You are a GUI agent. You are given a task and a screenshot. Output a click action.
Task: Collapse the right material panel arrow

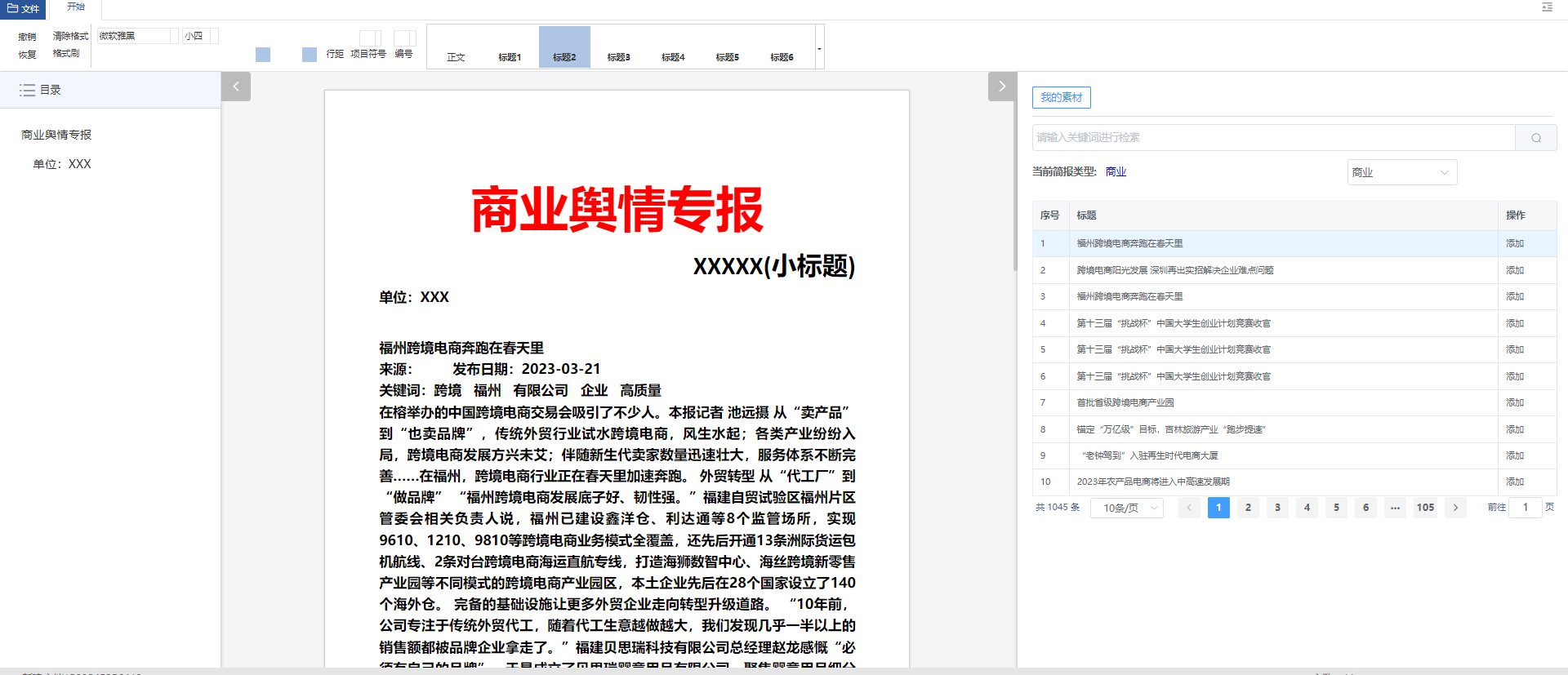1002,87
